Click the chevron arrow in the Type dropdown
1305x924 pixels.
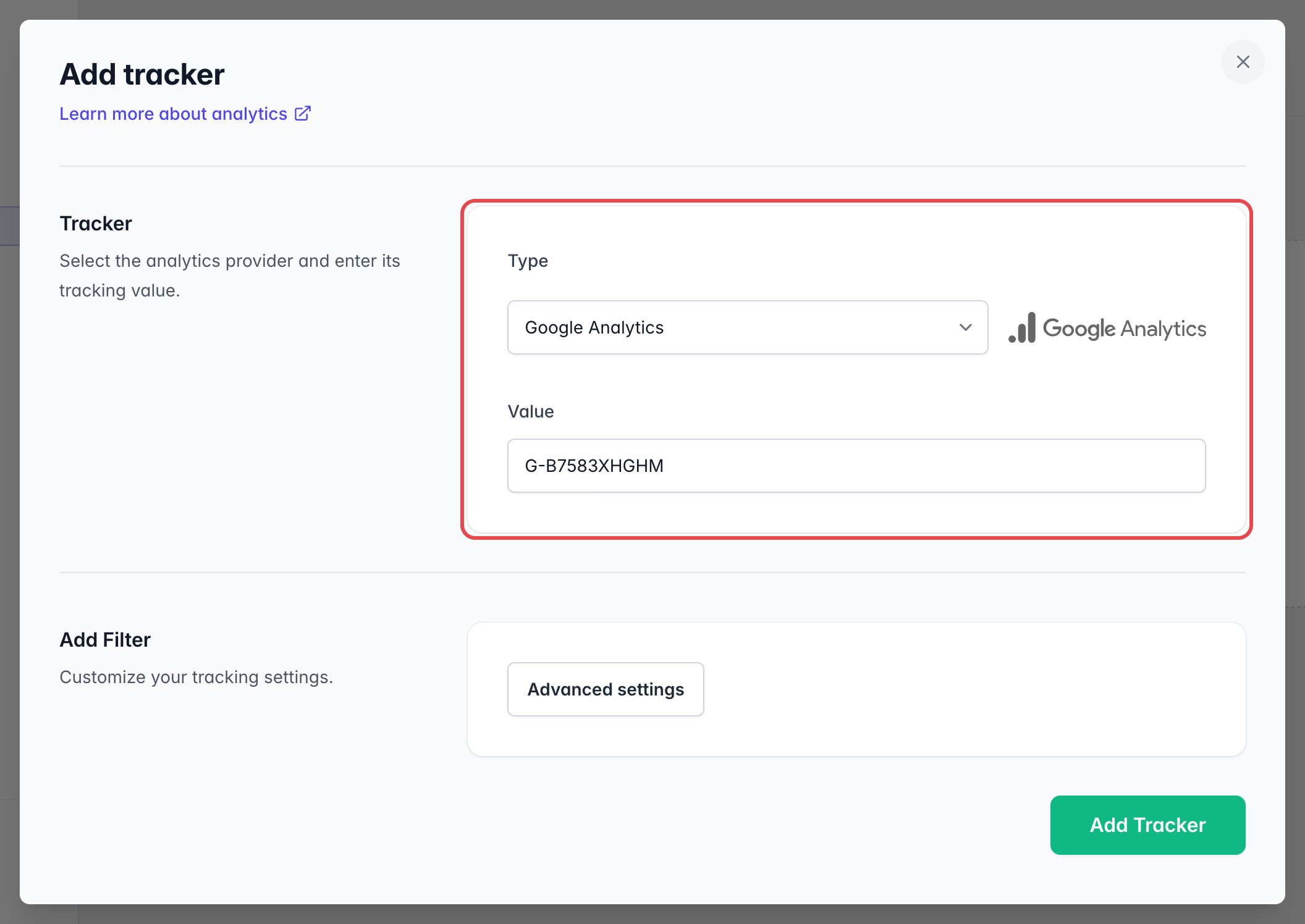click(965, 327)
